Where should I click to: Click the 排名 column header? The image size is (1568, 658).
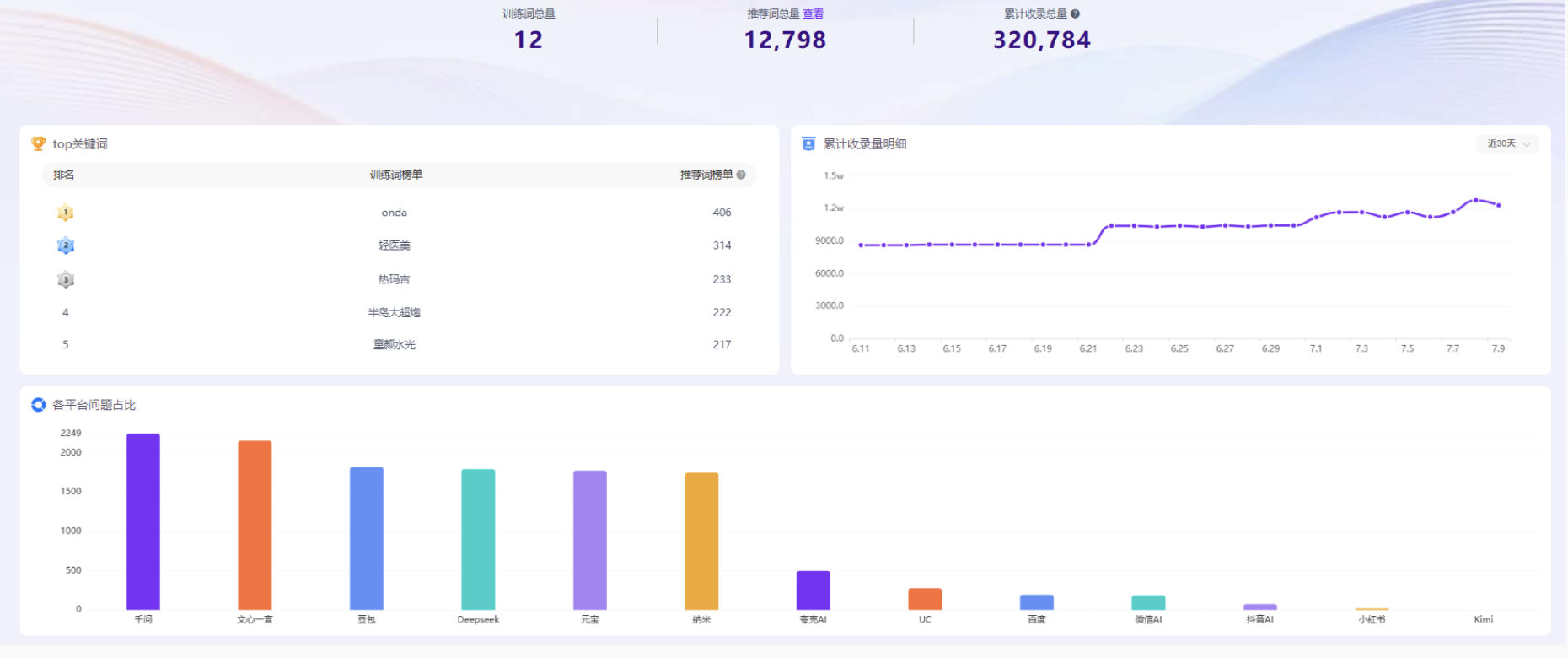click(x=64, y=175)
